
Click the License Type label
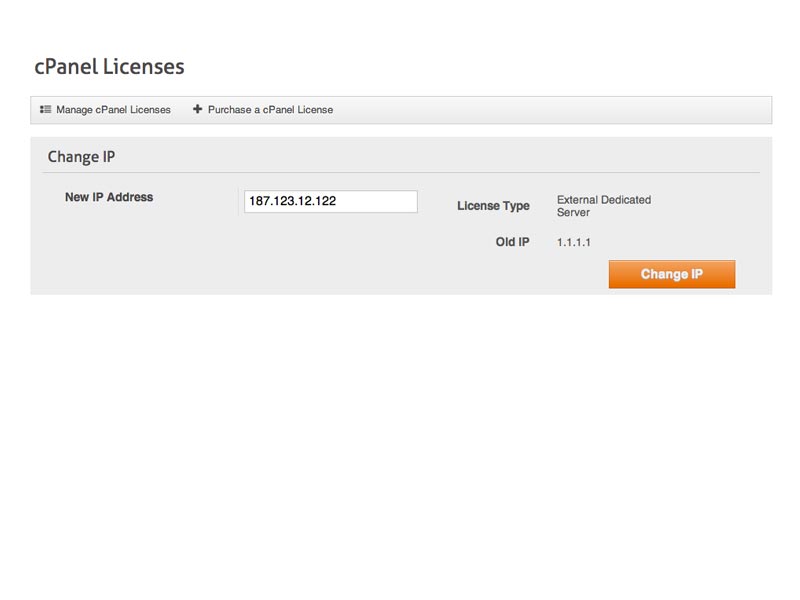click(493, 206)
